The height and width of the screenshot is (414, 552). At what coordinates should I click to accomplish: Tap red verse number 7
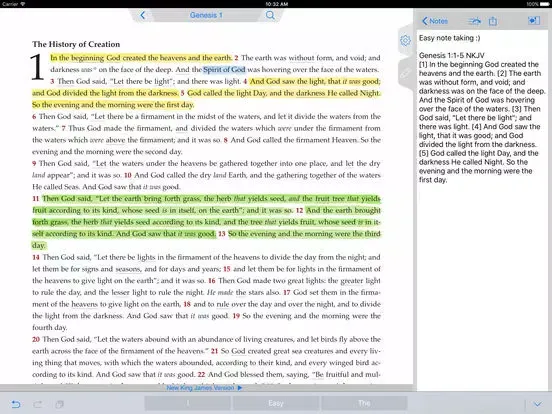pyautogui.click(x=64, y=128)
